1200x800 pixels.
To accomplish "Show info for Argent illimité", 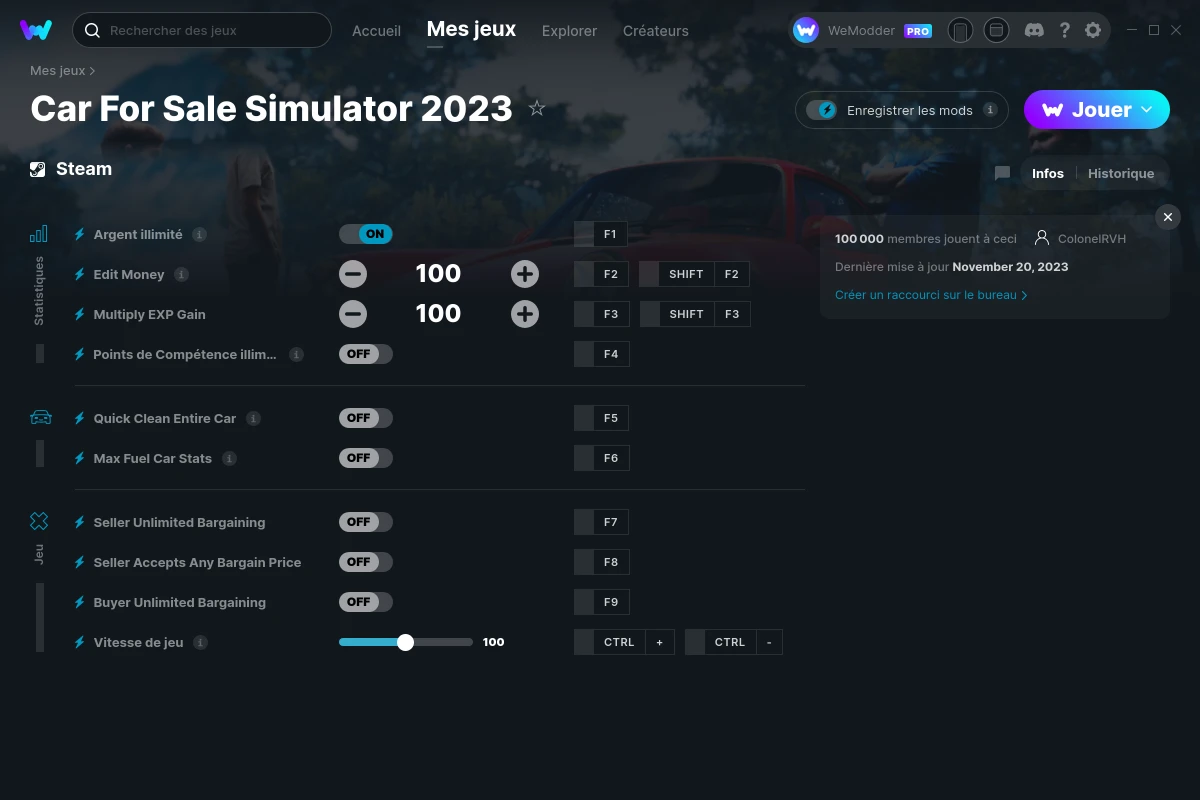I will [x=199, y=234].
